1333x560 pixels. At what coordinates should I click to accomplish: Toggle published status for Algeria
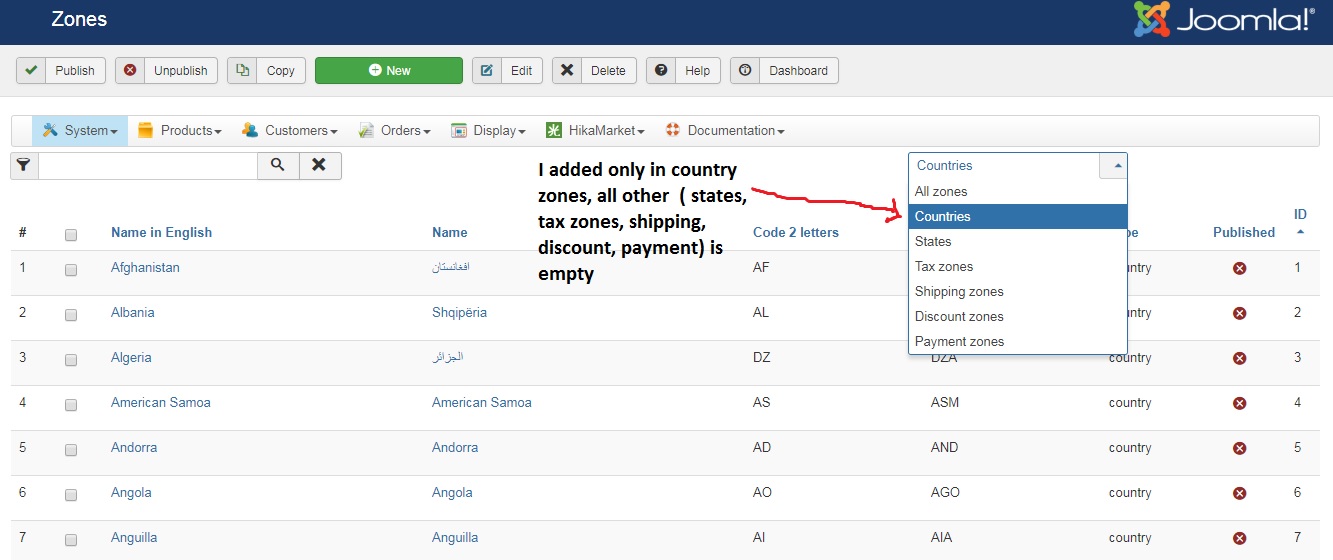(x=1239, y=358)
